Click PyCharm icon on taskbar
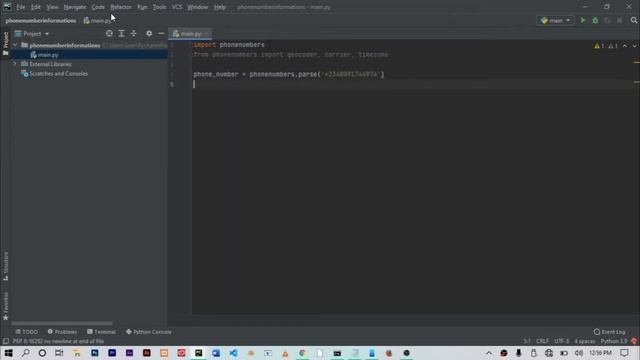 tap(198, 353)
